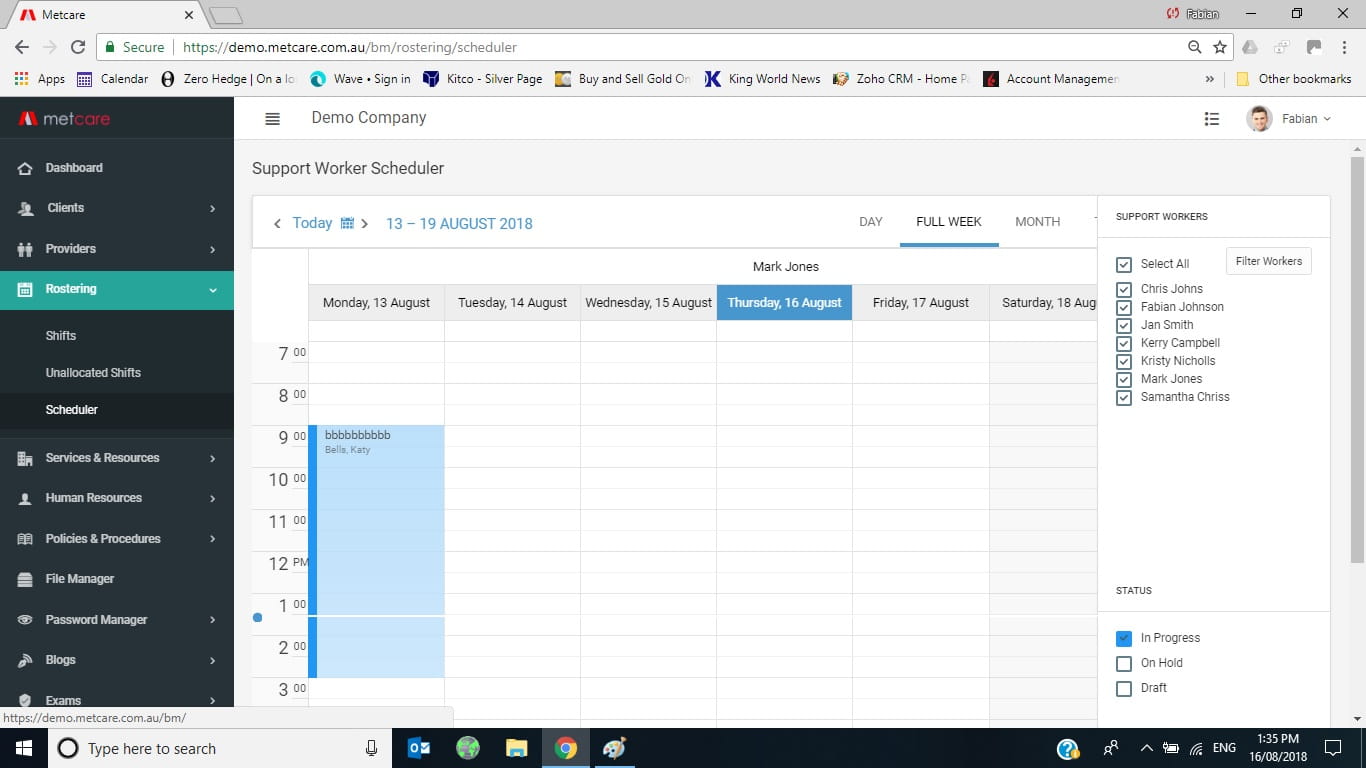The width and height of the screenshot is (1366, 768).
Task: Open Outlook from the taskbar
Action: point(419,748)
